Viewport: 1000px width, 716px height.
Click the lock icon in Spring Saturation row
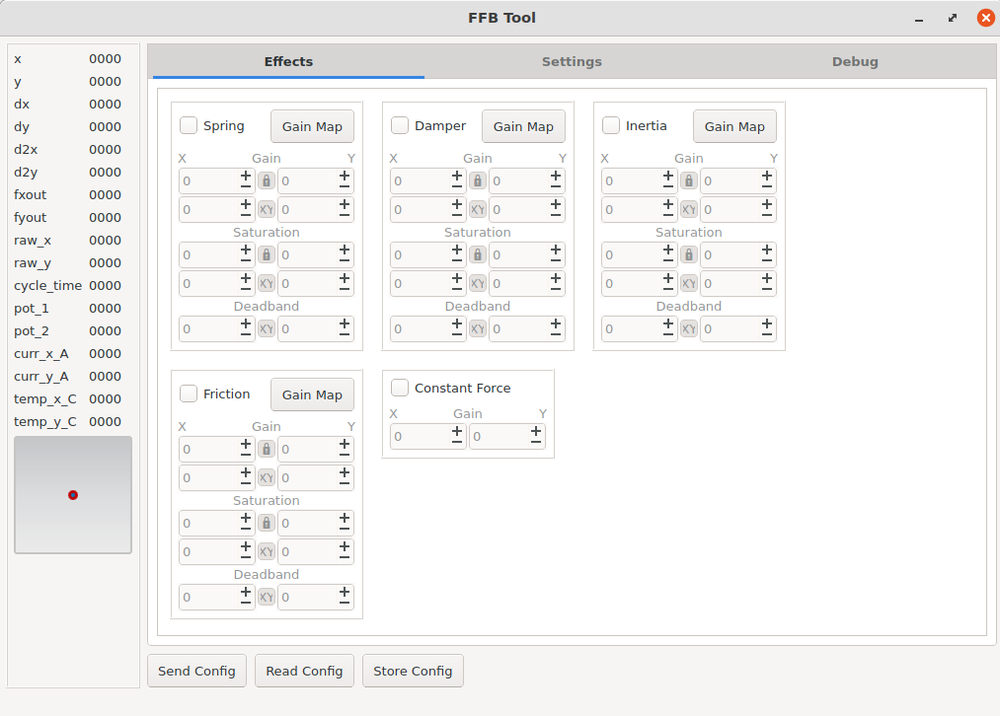click(x=266, y=255)
